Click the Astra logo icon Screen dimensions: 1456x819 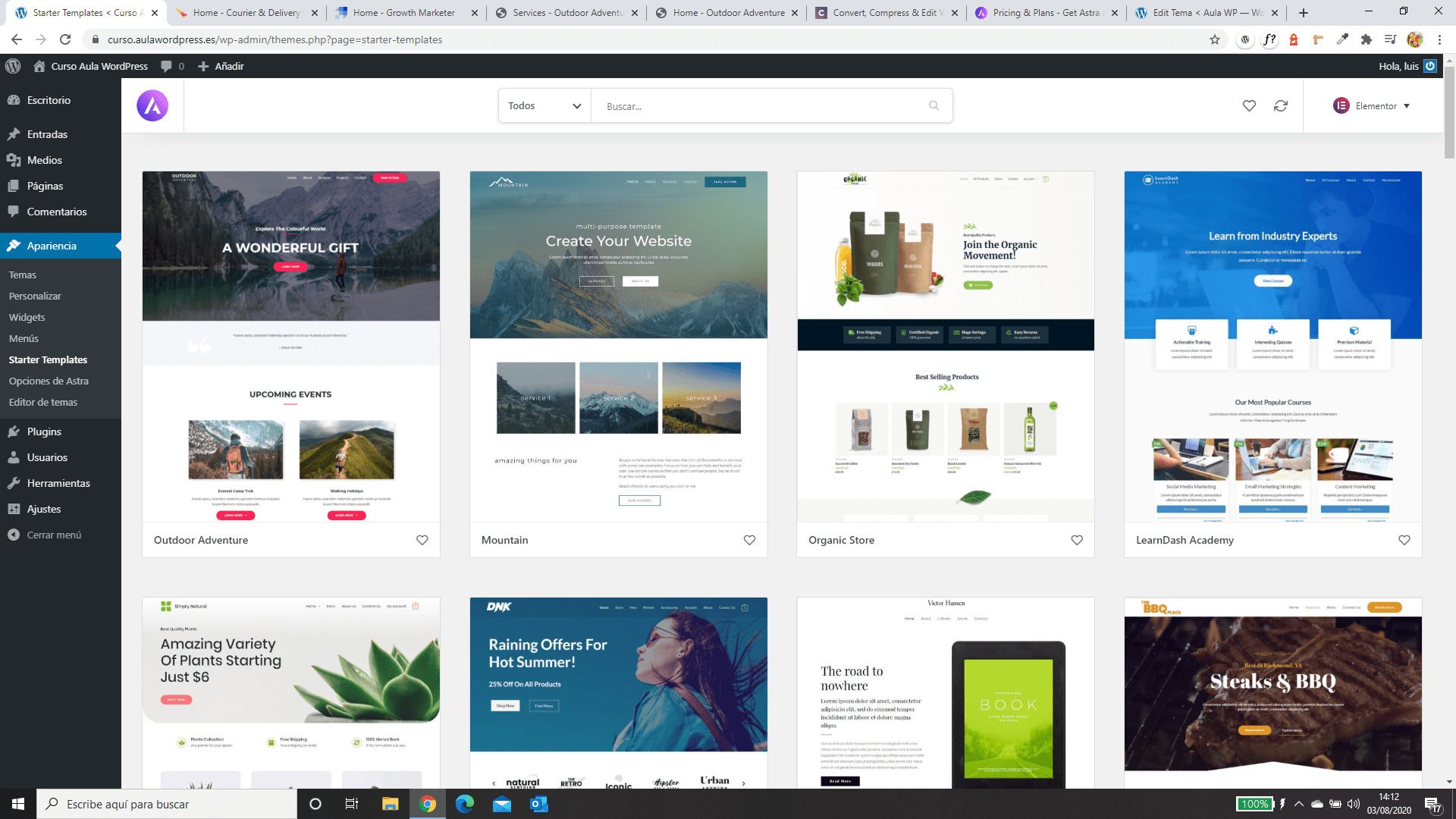coord(152,105)
